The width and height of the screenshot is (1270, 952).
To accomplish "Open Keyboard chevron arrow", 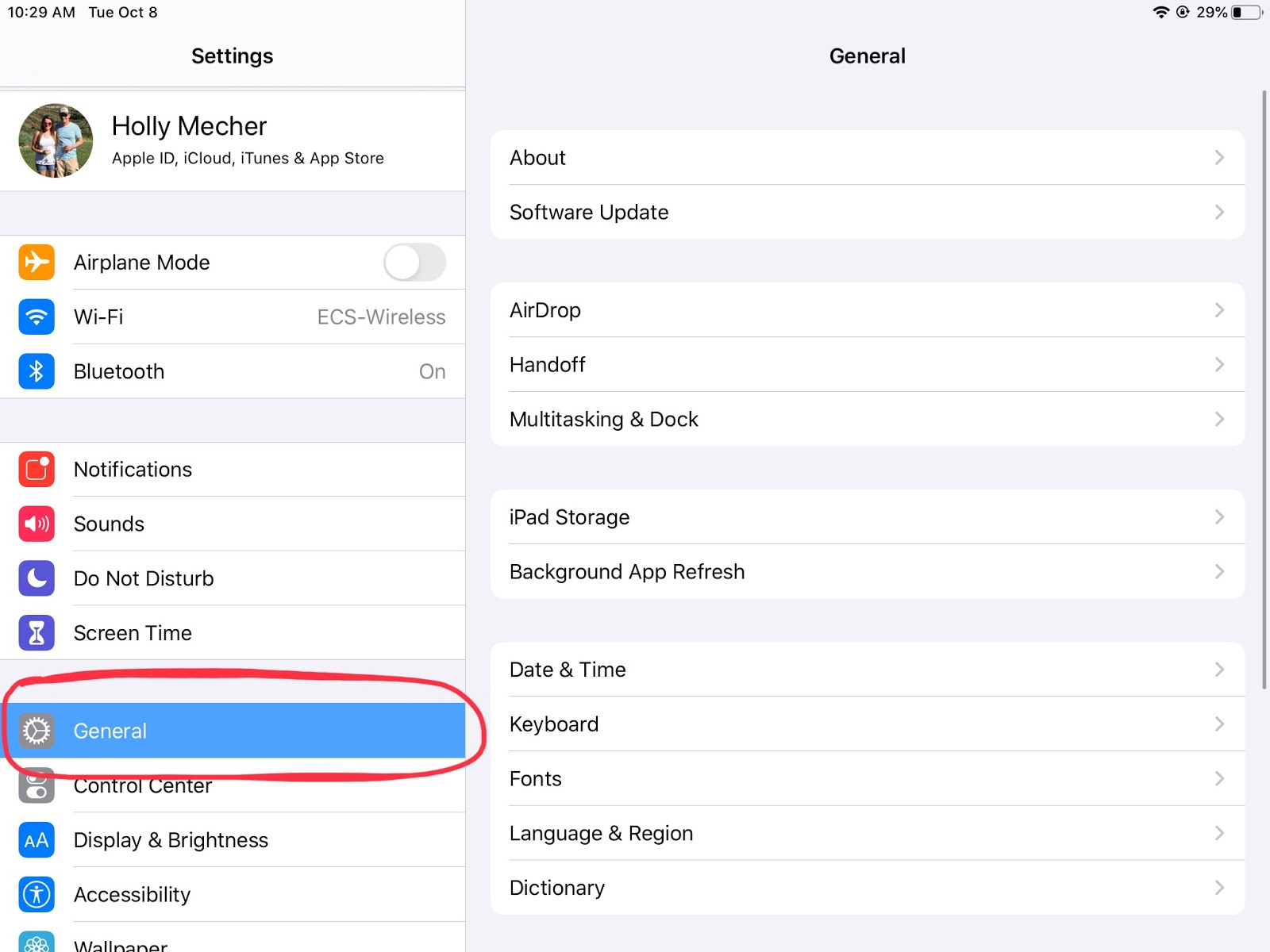I will (x=1219, y=724).
